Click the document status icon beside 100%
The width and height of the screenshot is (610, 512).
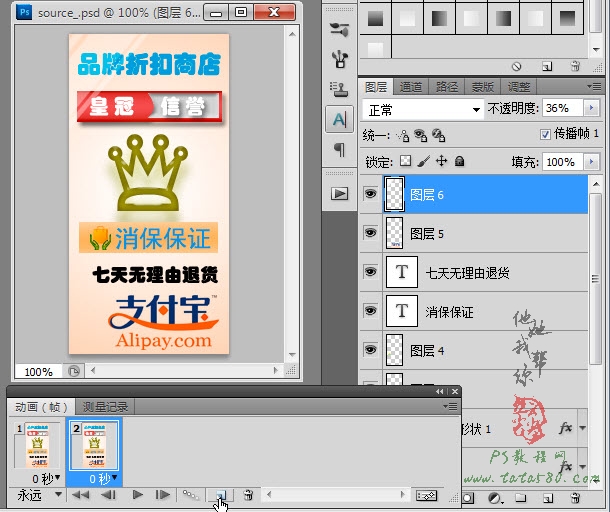coord(74,371)
